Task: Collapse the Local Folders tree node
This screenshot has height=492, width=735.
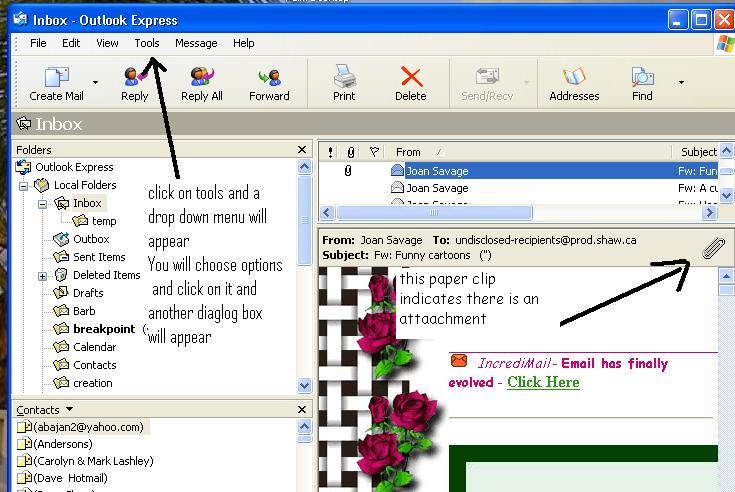Action: click(x=24, y=186)
